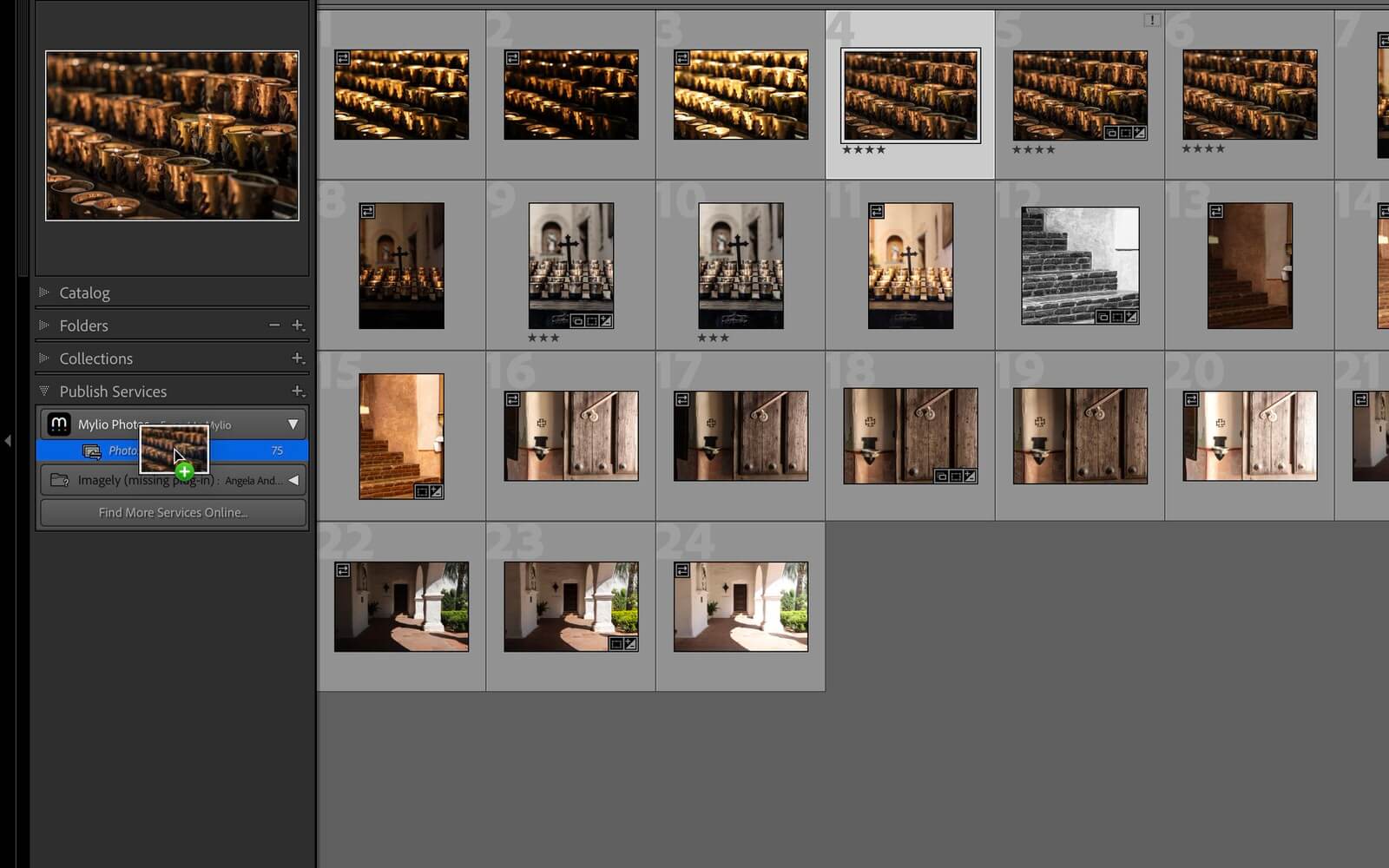
Task: Click develop adjustments badge on black-and-white stairs photo
Action: [1131, 317]
